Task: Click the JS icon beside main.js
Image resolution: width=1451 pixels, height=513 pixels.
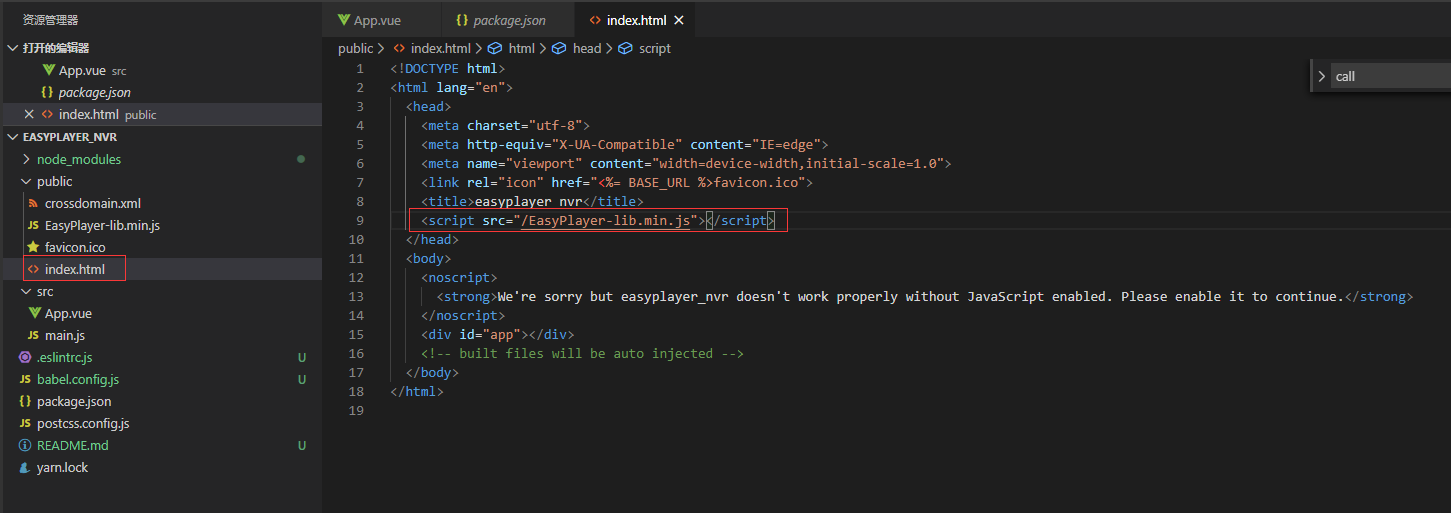Action: click(x=33, y=335)
